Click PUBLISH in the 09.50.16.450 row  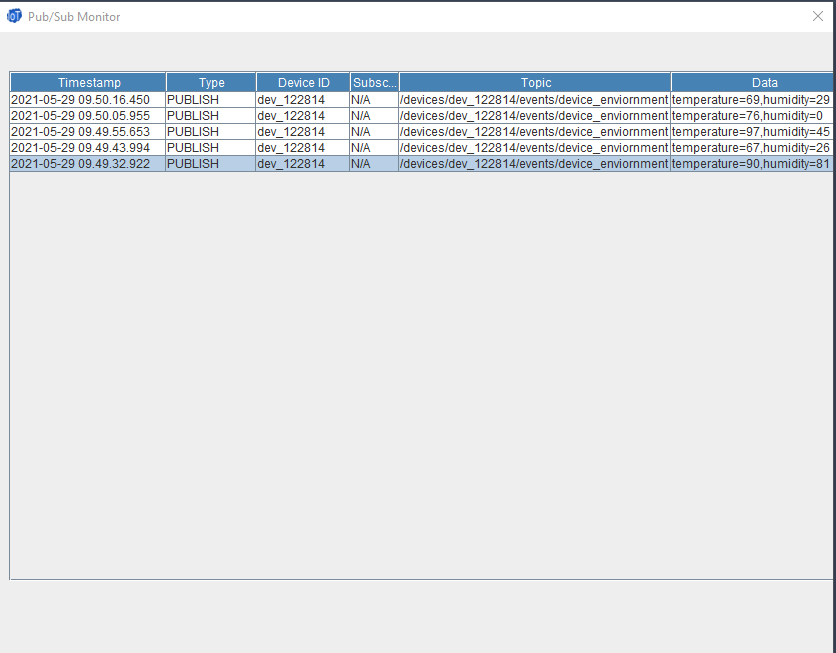tap(192, 100)
